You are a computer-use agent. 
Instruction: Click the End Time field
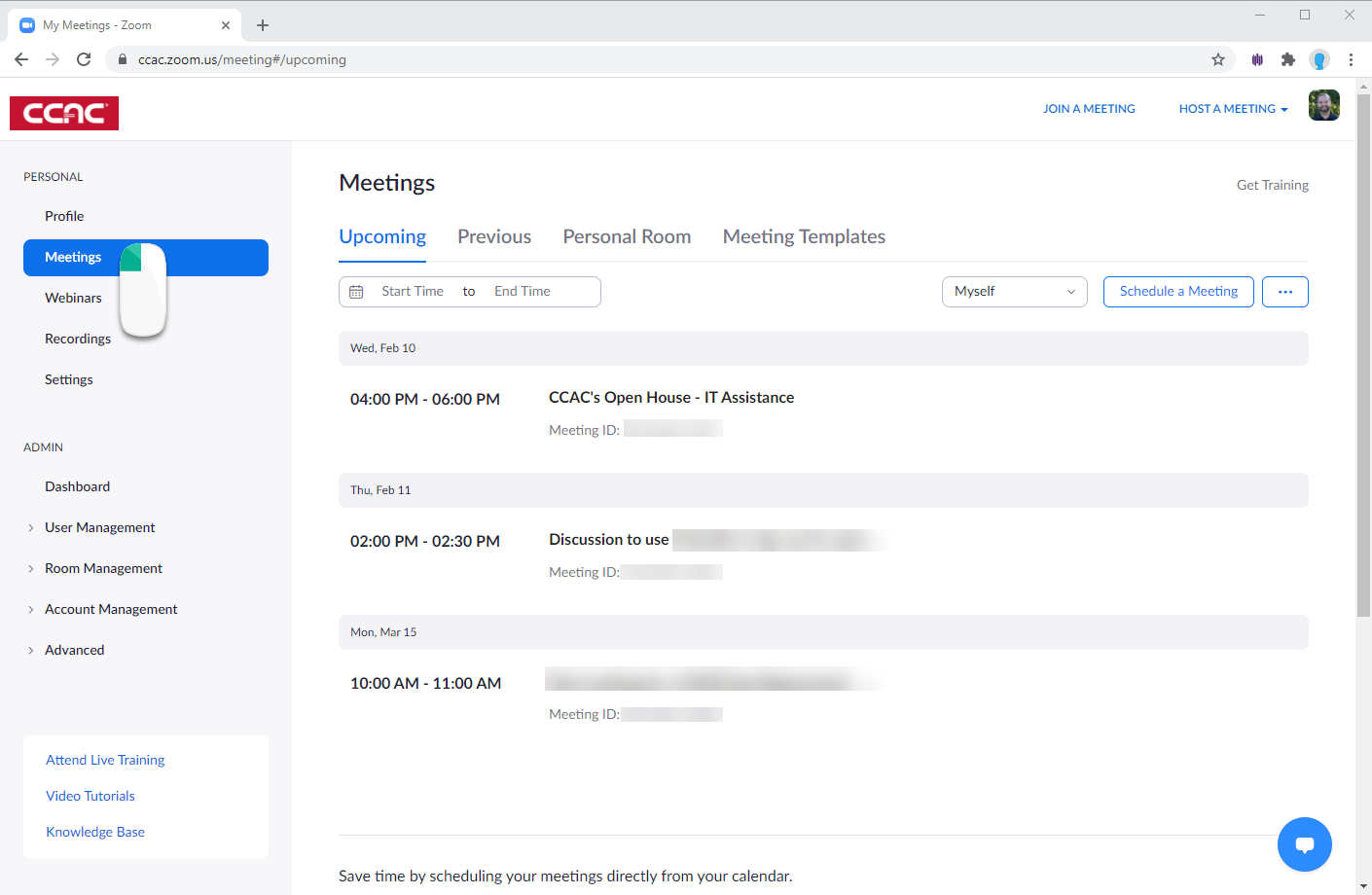click(x=523, y=292)
